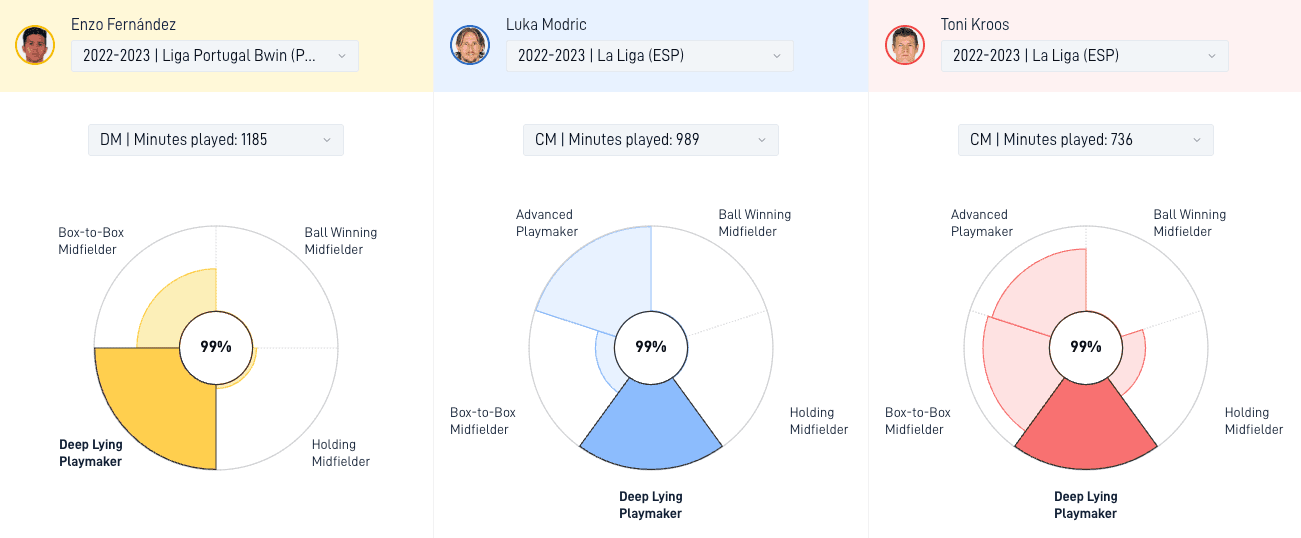Click 99% center circle in Enzo's chart

coord(216,347)
